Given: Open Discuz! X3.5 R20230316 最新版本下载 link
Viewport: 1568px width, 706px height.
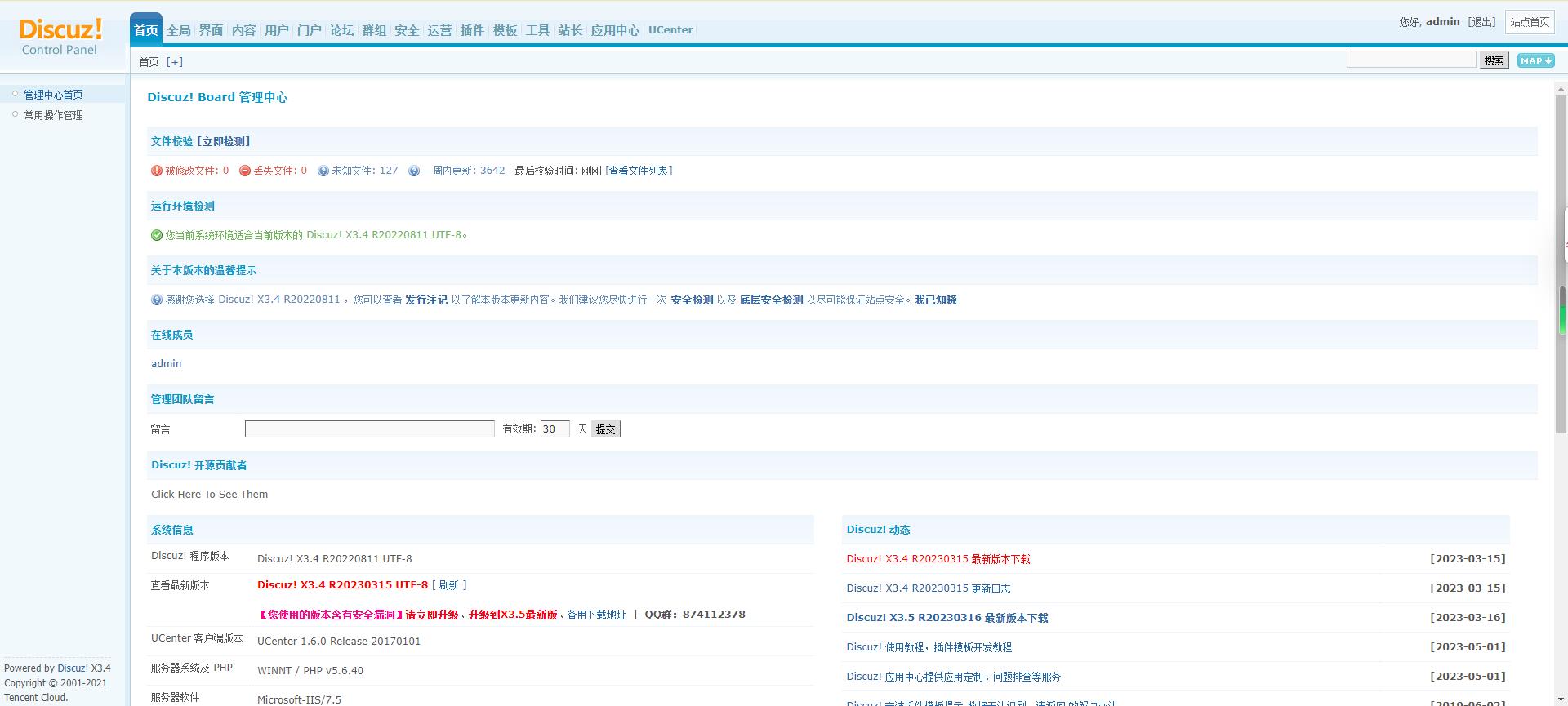Looking at the screenshot, I should pos(947,618).
